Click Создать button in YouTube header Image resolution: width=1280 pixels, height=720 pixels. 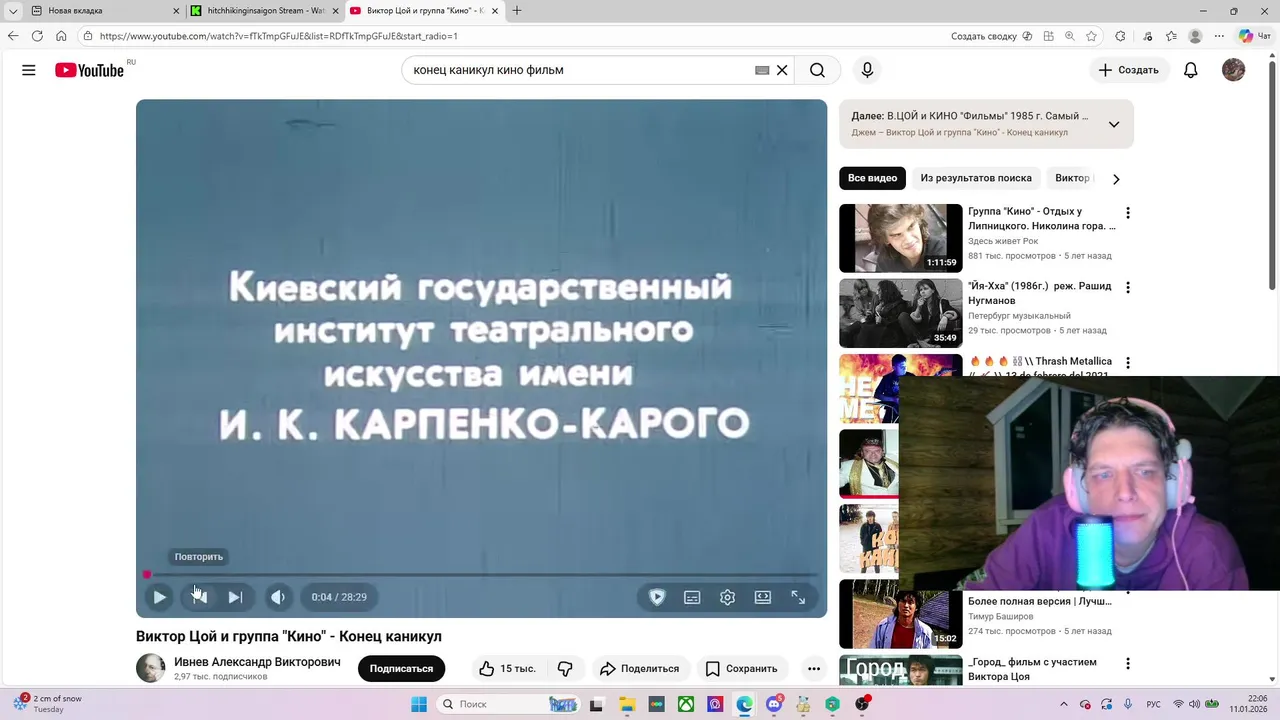pos(1128,70)
